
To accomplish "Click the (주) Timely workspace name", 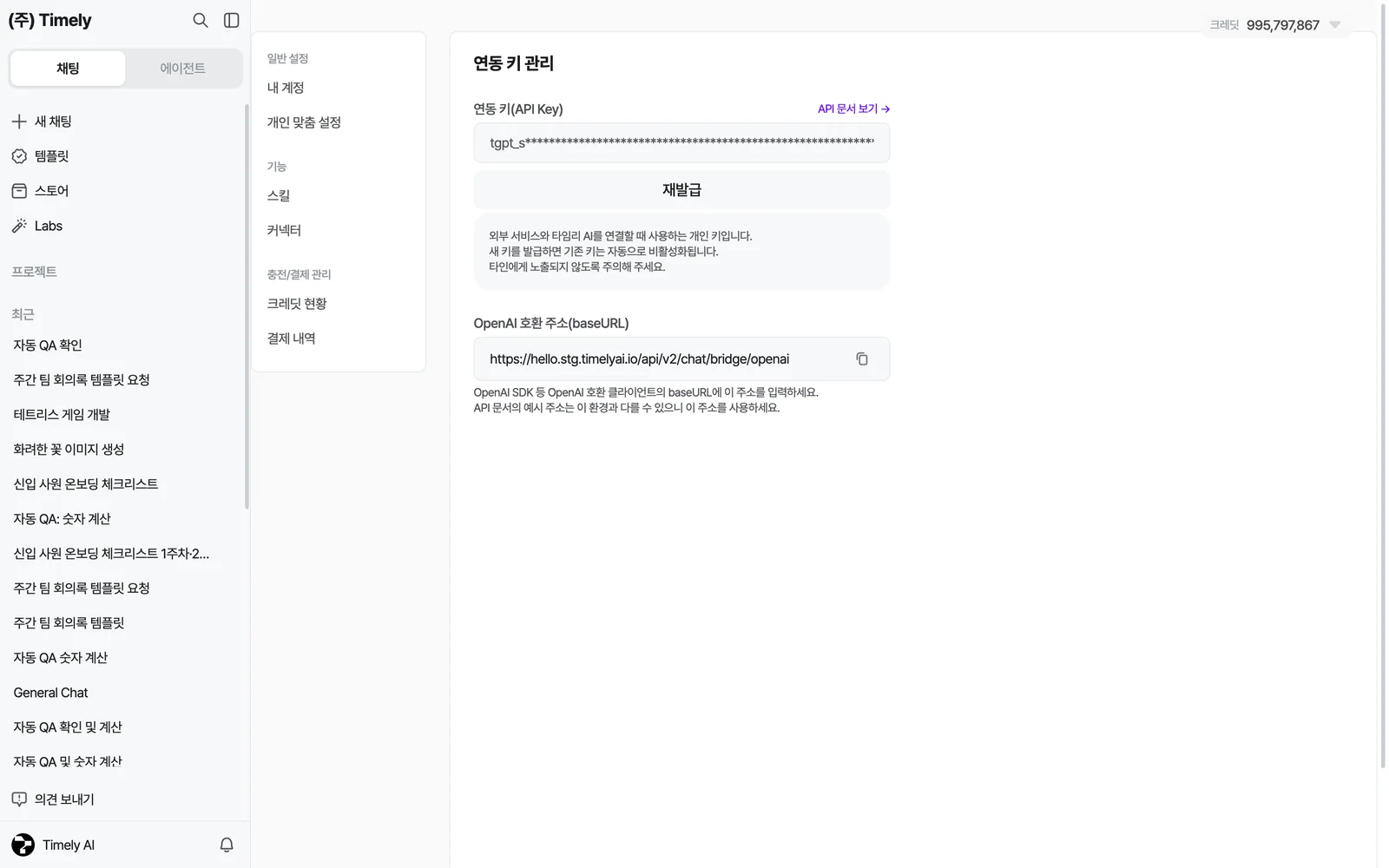I will point(49,20).
